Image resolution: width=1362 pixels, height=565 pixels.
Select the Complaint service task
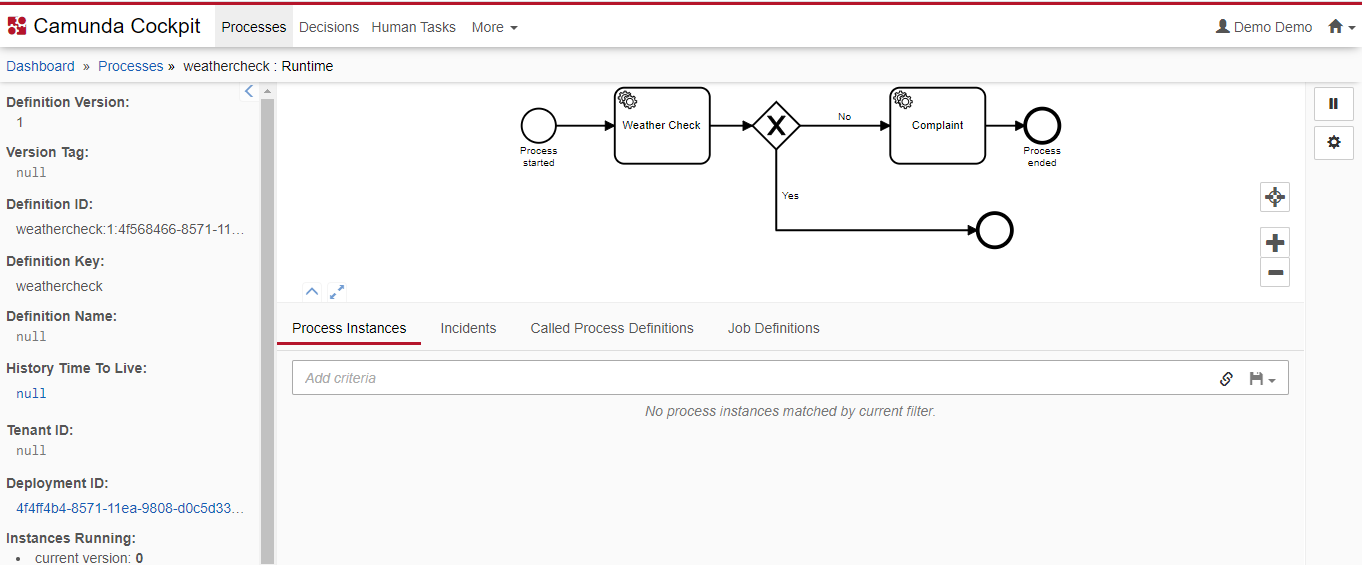point(938,126)
